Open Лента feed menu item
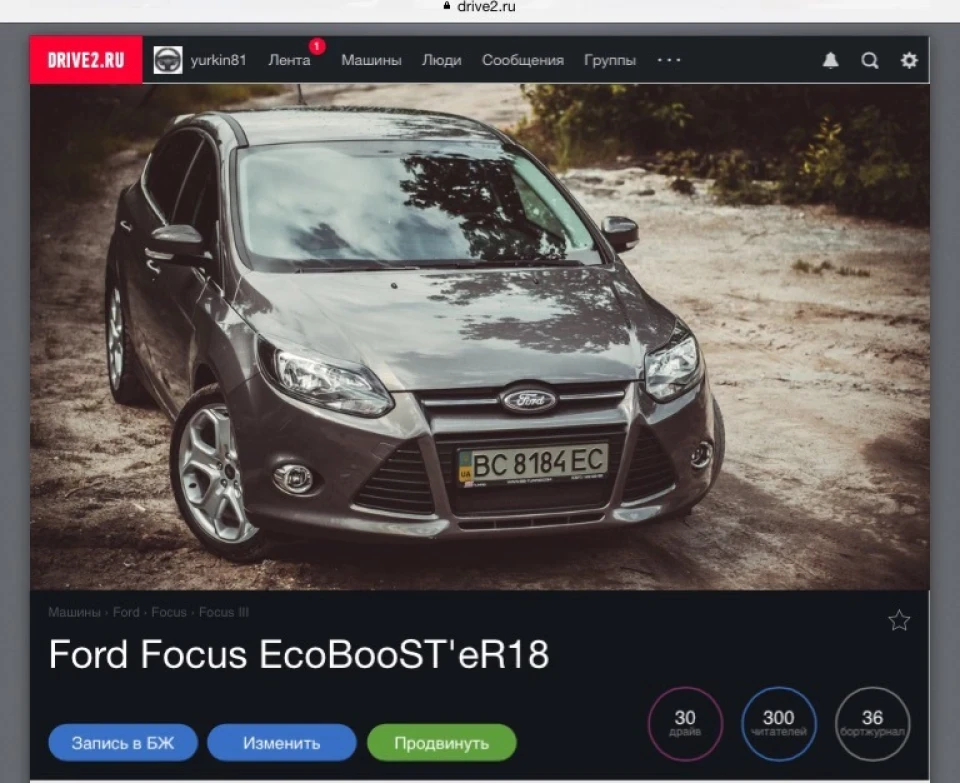The width and height of the screenshot is (960, 783). pos(289,60)
